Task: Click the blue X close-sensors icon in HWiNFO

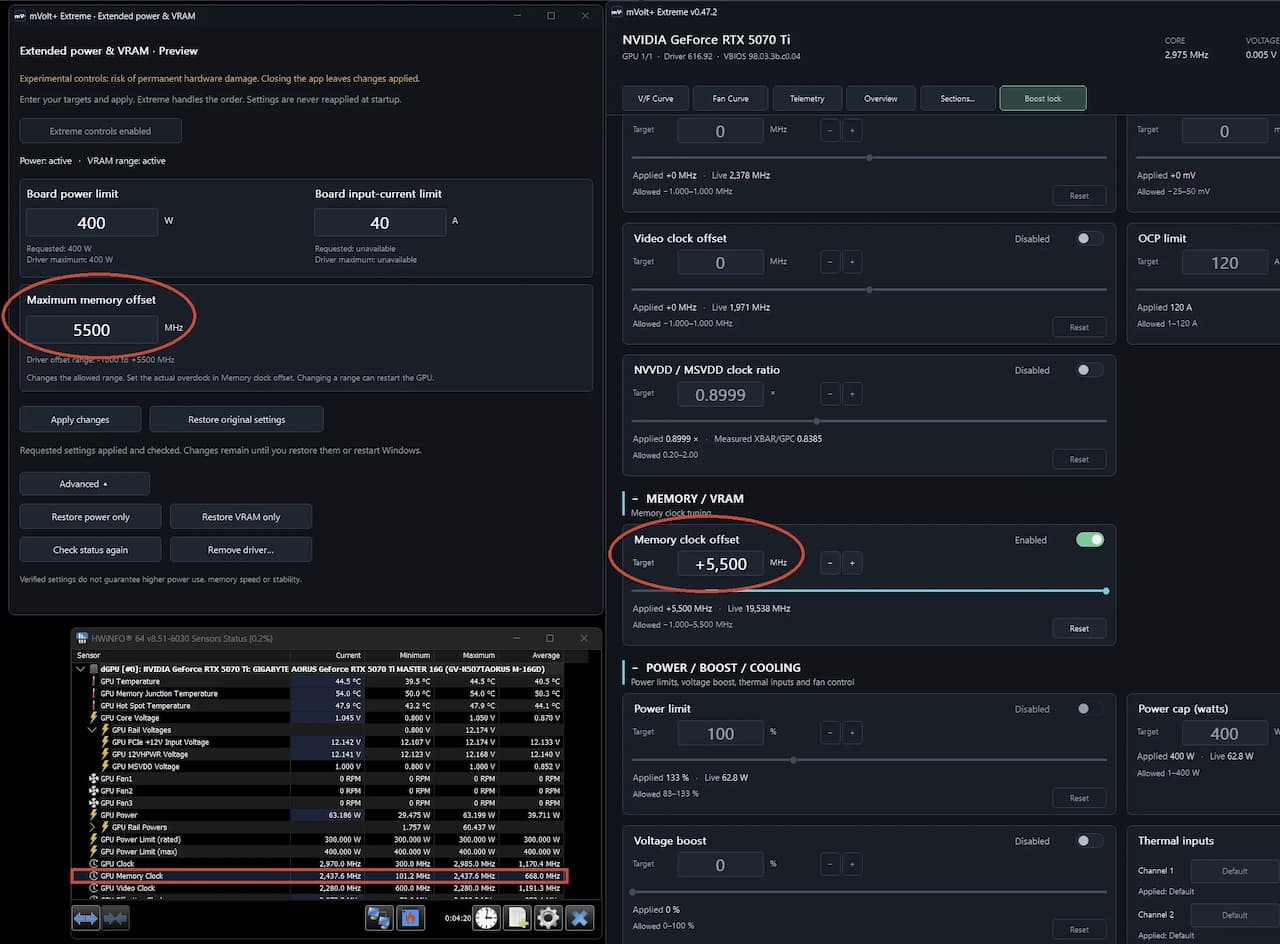Action: click(580, 918)
